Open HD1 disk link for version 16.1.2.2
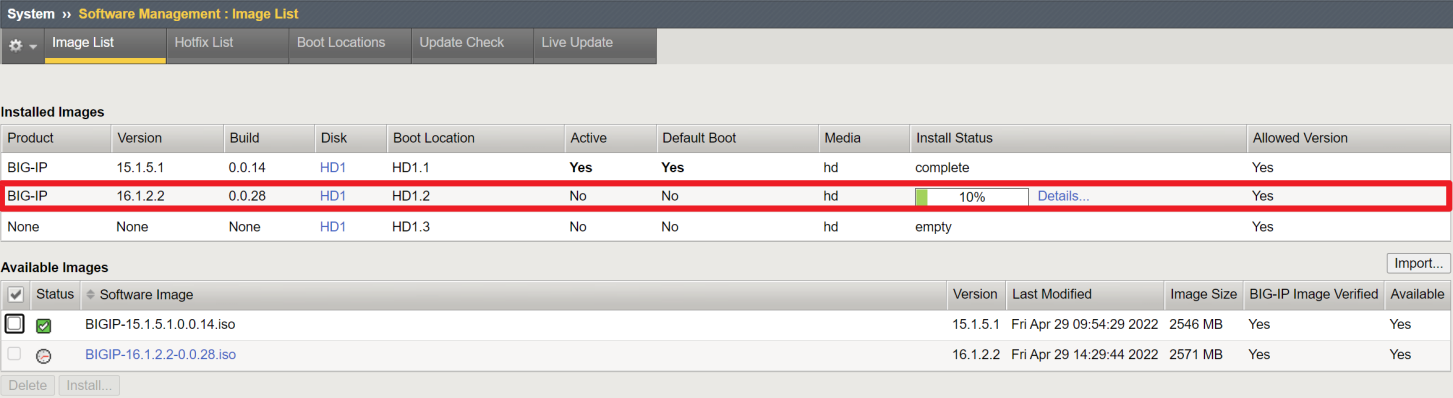The height and width of the screenshot is (398, 1453). point(333,196)
